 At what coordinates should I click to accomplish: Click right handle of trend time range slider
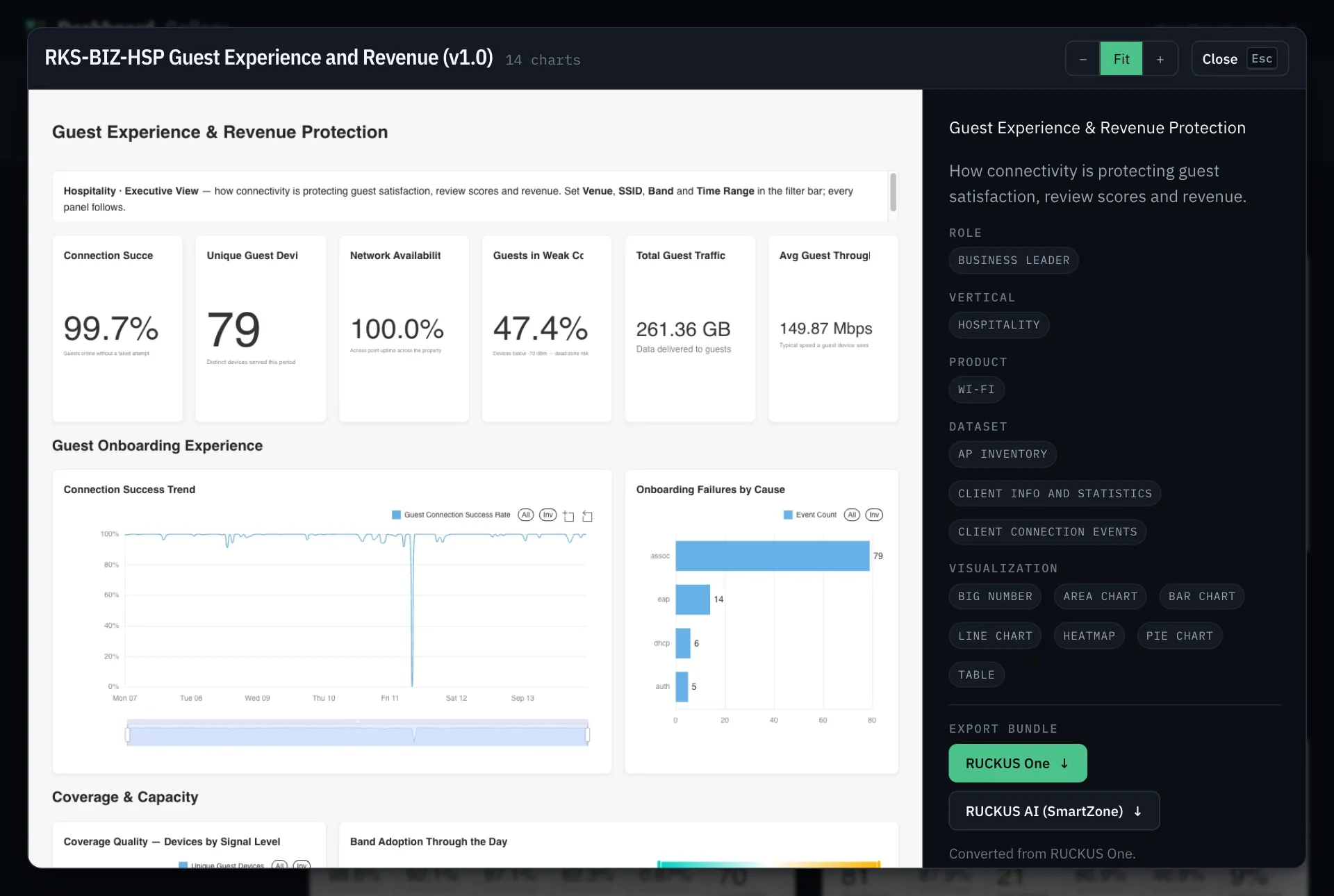click(588, 734)
